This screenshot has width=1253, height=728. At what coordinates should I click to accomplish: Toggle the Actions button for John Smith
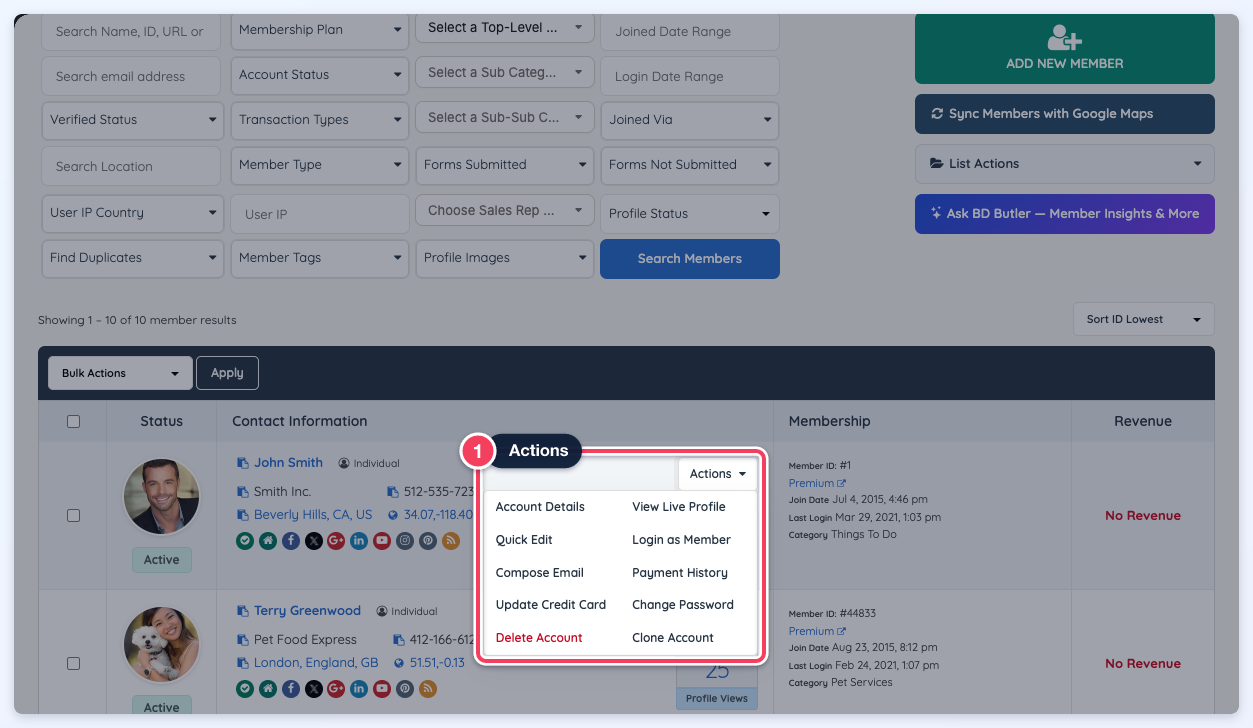pos(717,474)
